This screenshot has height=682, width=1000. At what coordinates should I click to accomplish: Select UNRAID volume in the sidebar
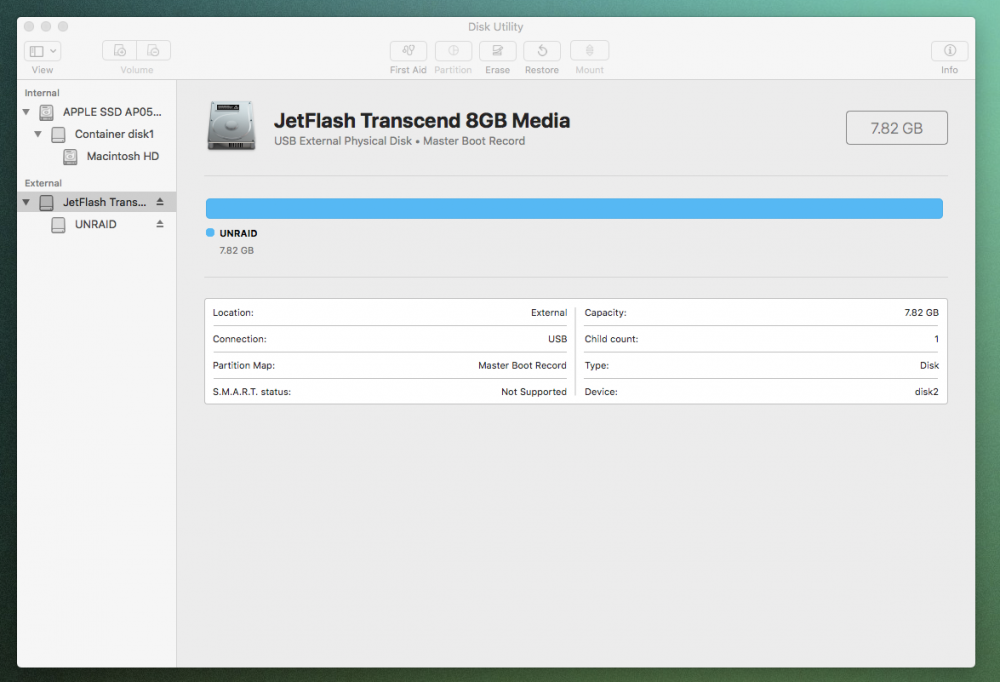96,225
